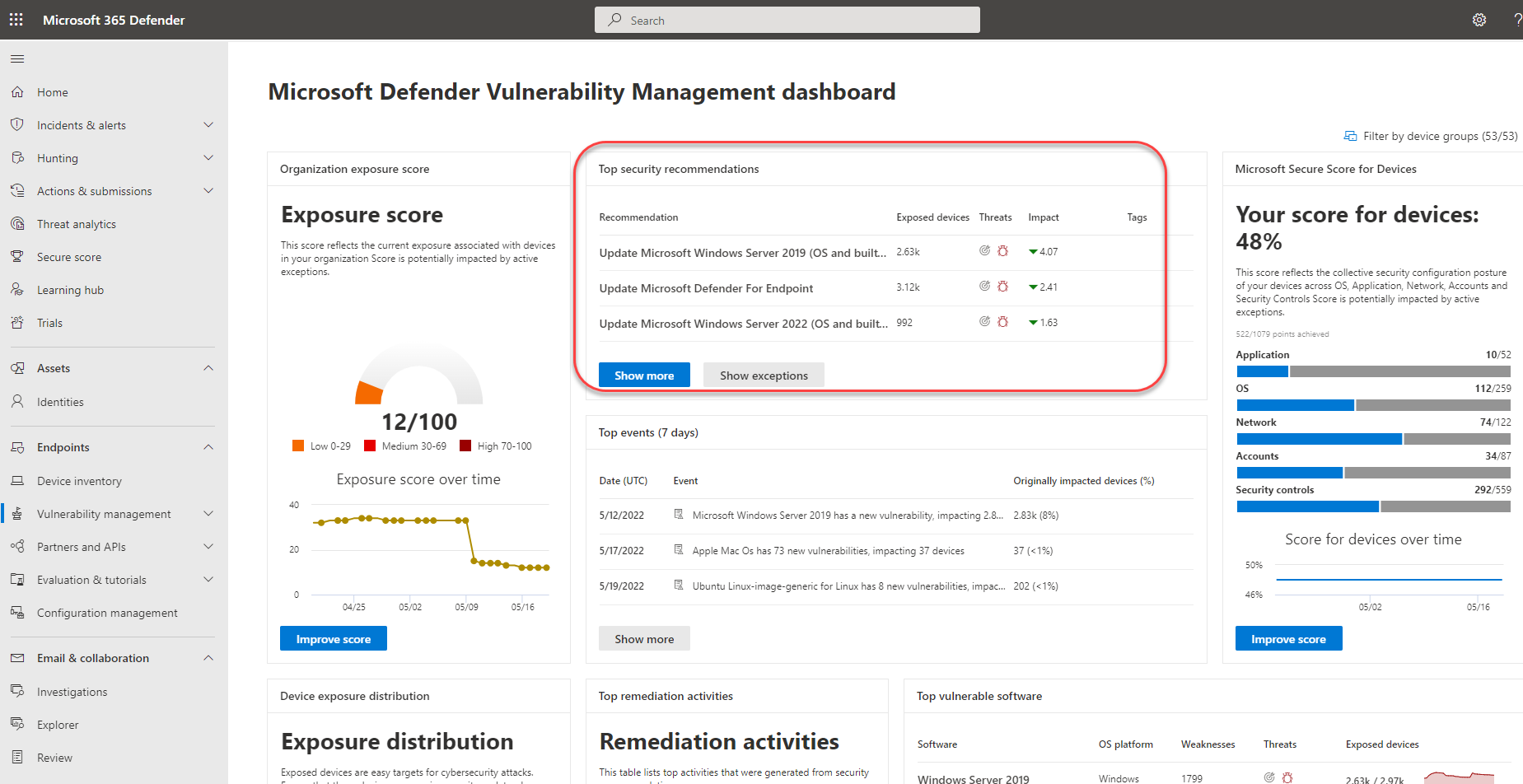The width and height of the screenshot is (1523, 784).
Task: Click bug threat icon for Windows Server 2019 recommendation
Action: tap(1002, 251)
